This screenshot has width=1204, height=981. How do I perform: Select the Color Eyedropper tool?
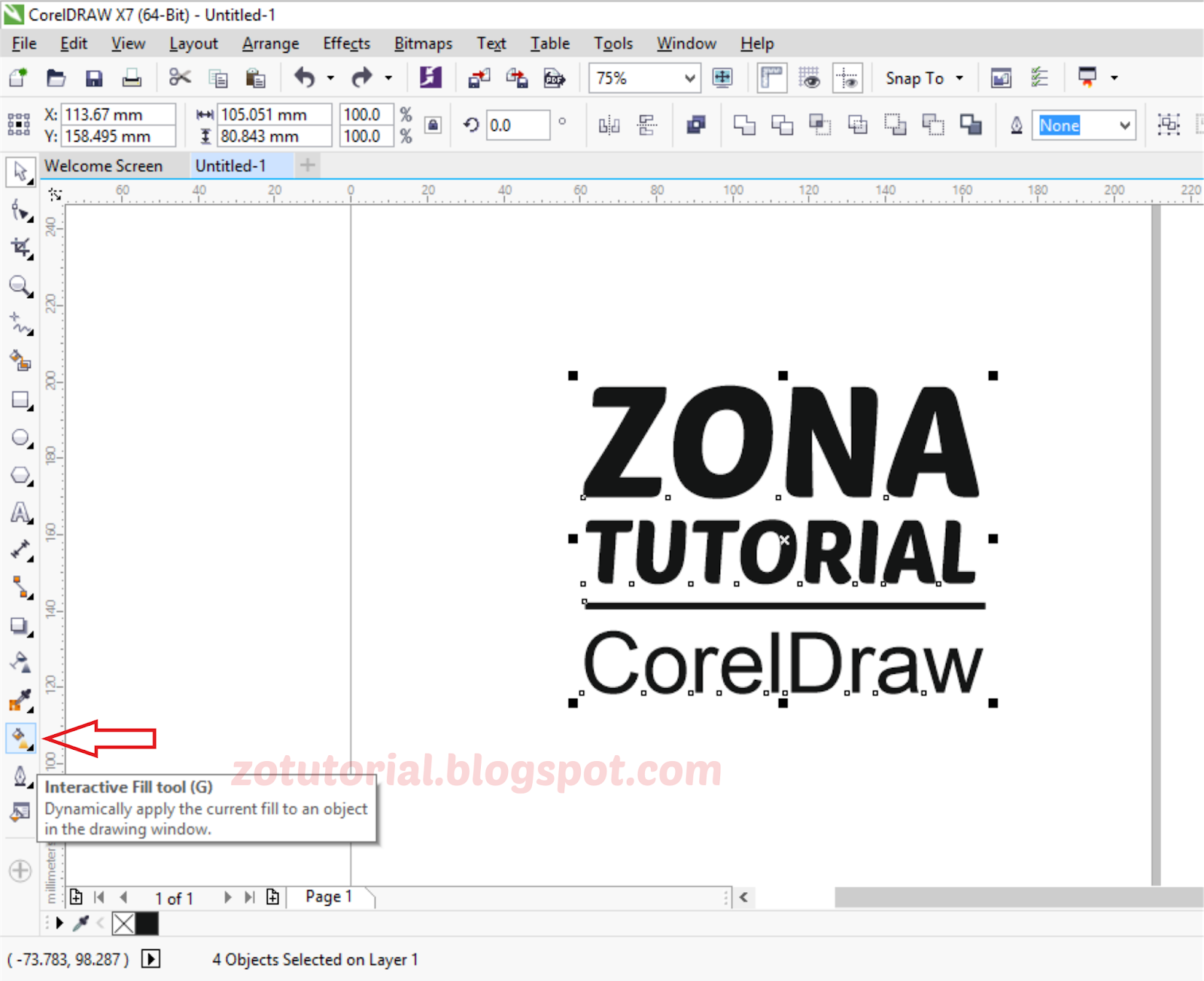pos(20,701)
